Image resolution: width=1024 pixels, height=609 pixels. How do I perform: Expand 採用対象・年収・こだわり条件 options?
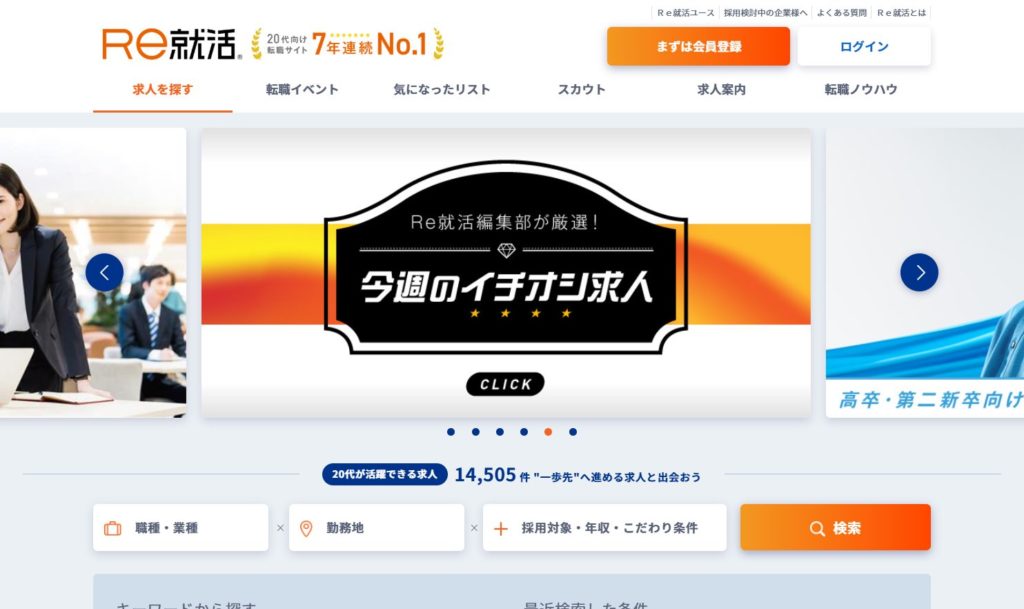click(x=605, y=527)
